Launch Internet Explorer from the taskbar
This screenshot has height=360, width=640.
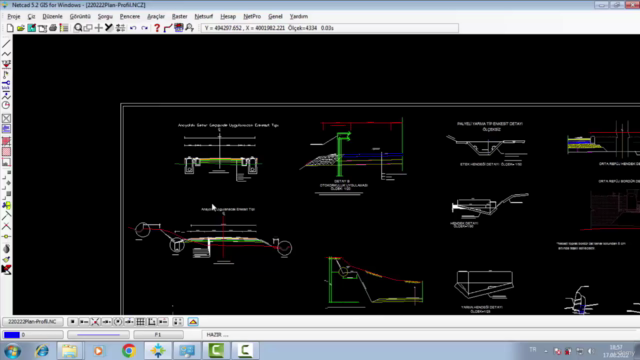tap(42, 351)
